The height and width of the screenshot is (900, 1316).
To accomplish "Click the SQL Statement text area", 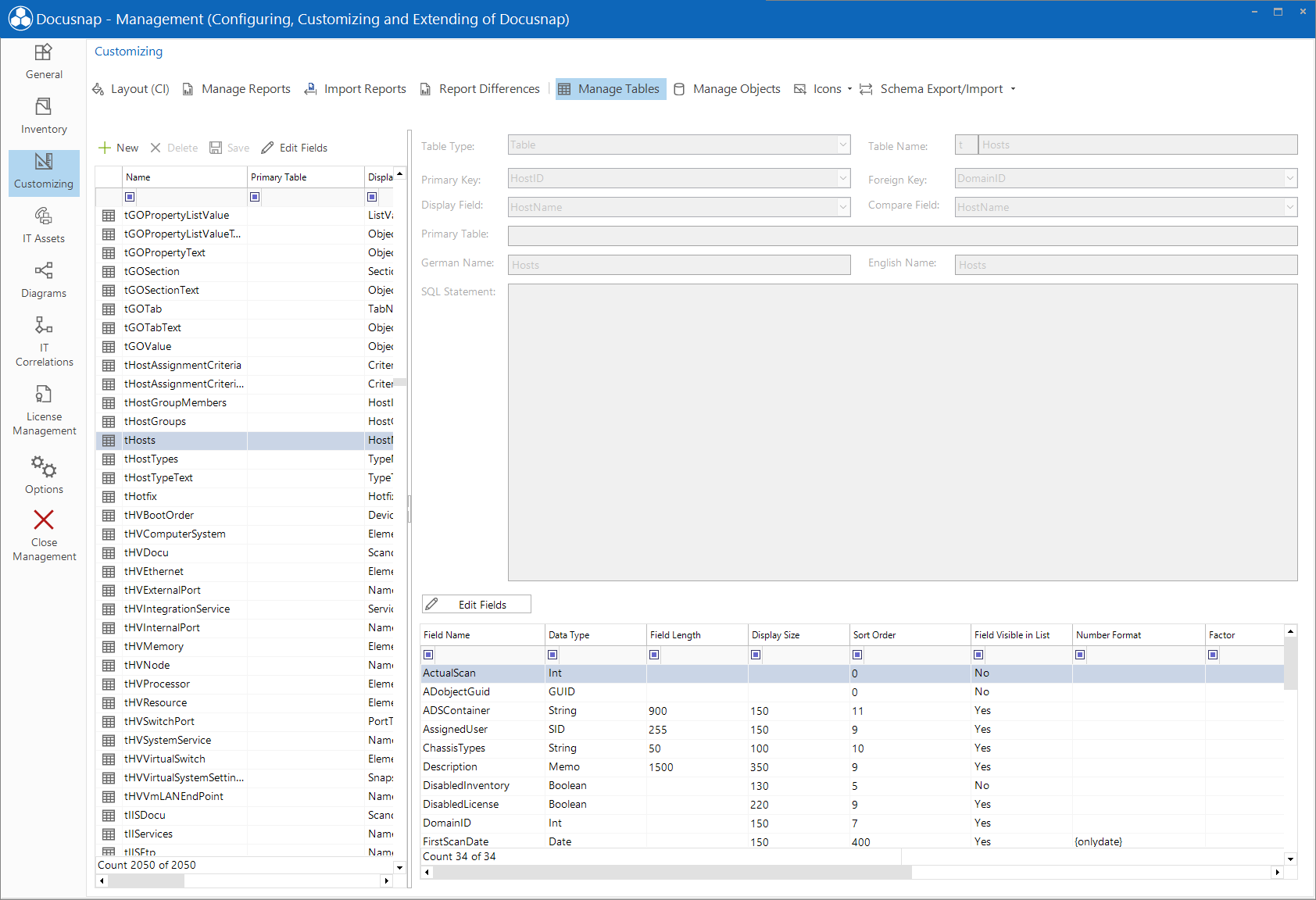I will 903,432.
